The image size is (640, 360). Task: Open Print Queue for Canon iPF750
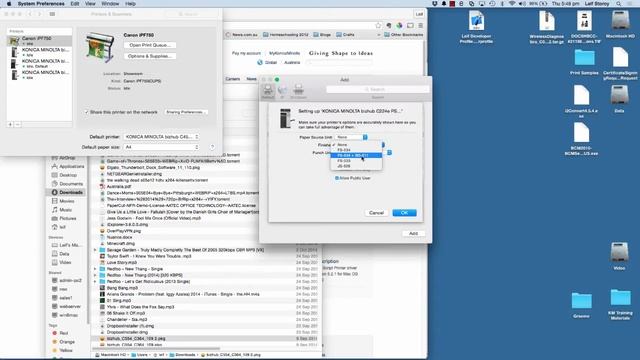tap(150, 45)
